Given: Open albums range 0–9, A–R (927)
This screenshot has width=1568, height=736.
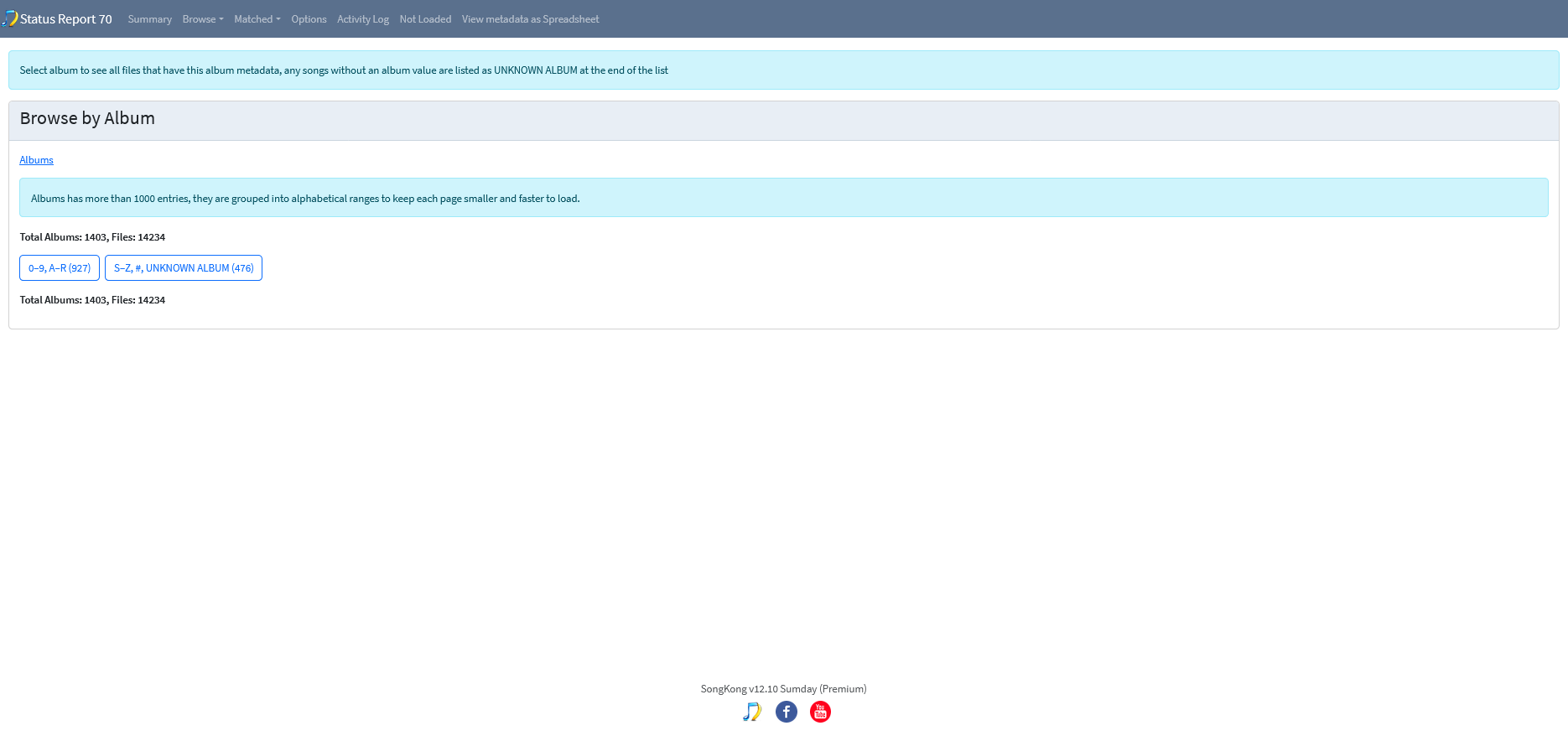Looking at the screenshot, I should (60, 268).
